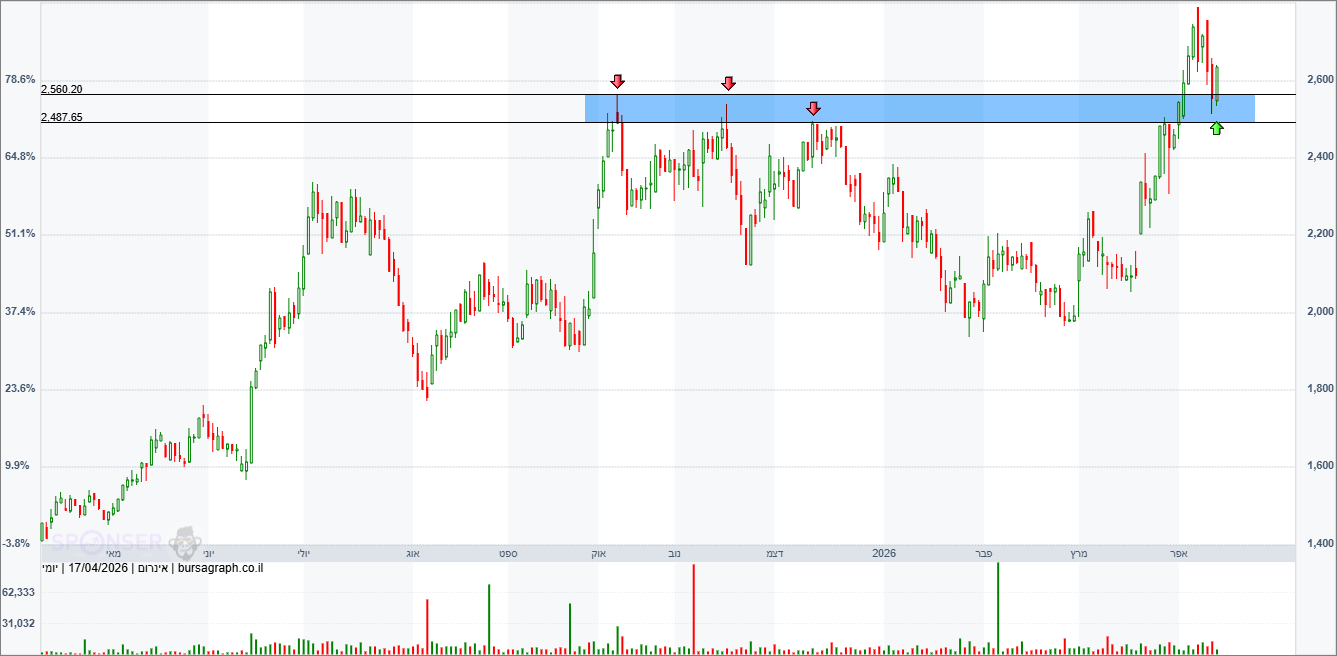This screenshot has width=1337, height=656.
Task: Click the 1,400 price axis label
Action: [x=1319, y=543]
